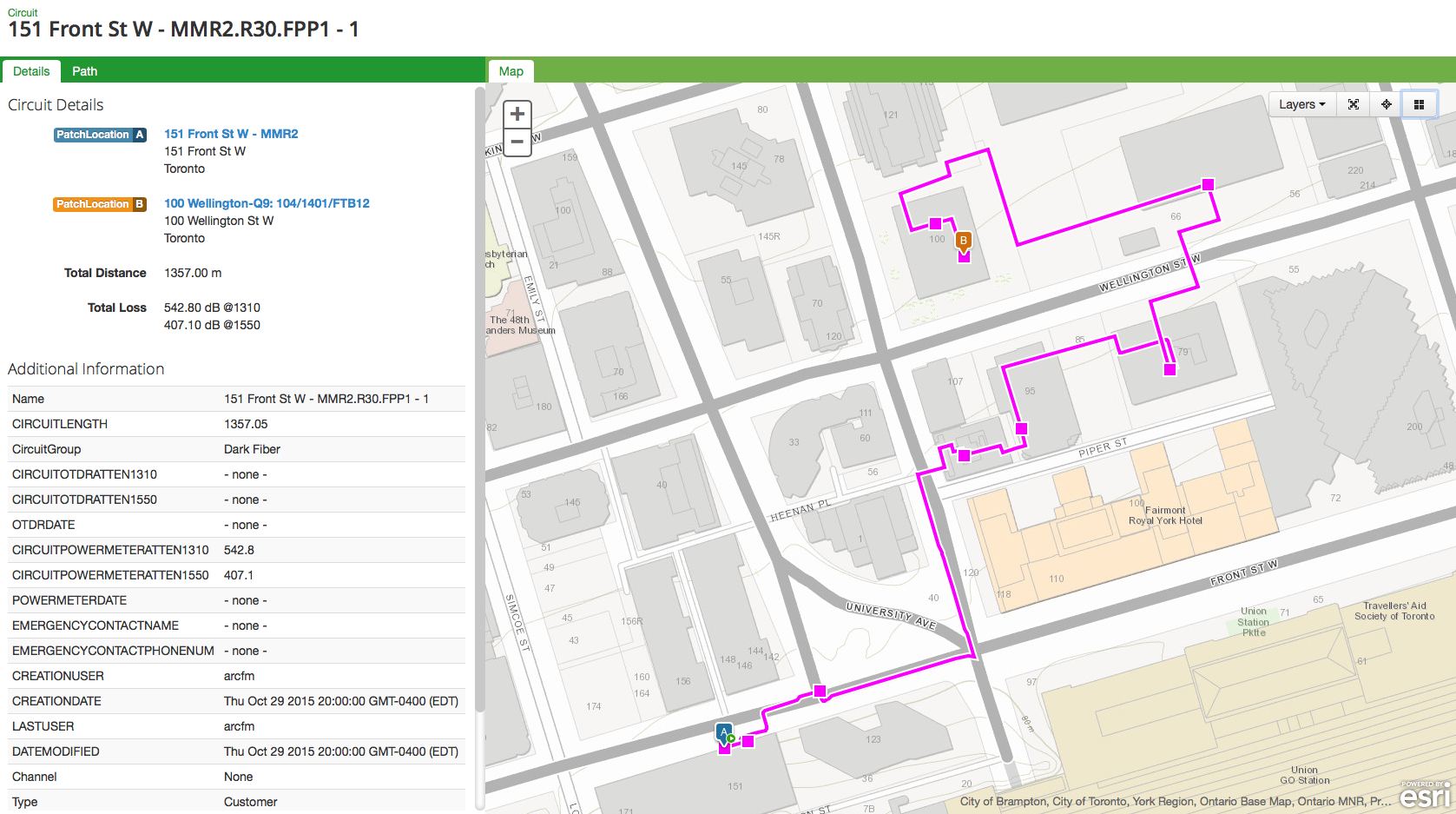The width and height of the screenshot is (1456, 814).
Task: Open 151 Front St W - MMR2 link
Action: tap(231, 134)
